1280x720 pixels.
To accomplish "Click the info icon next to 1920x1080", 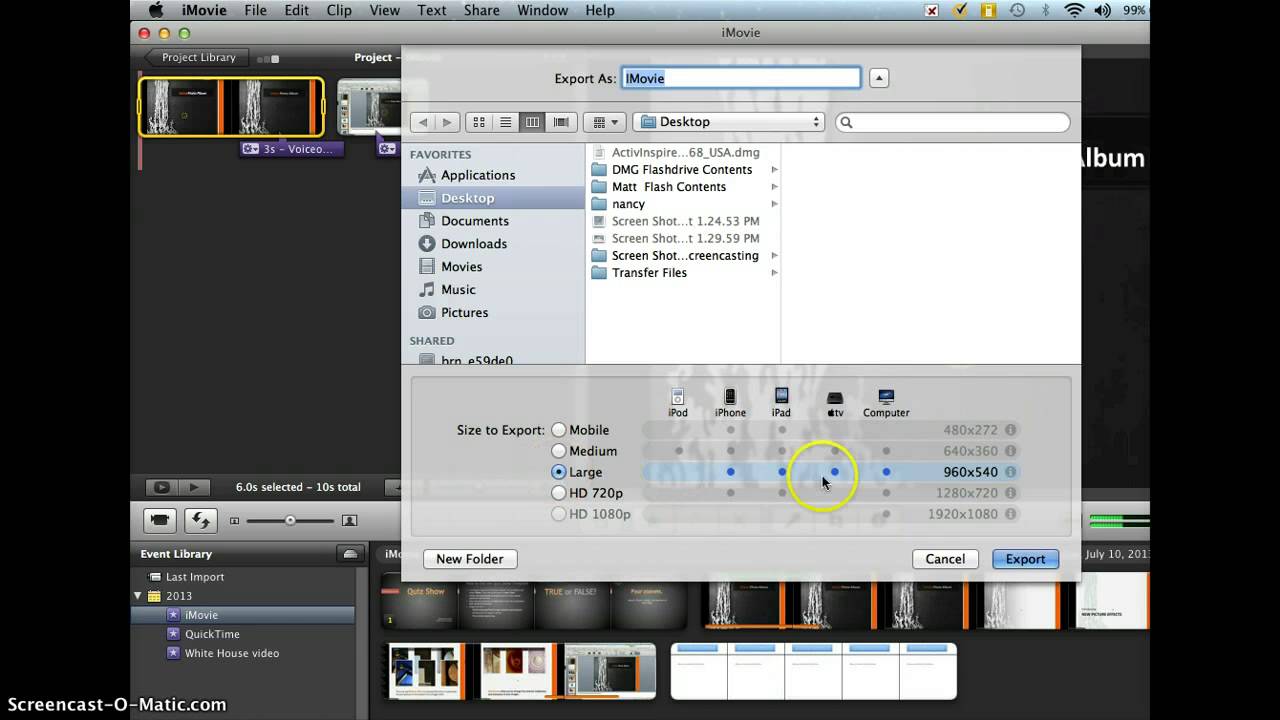I will coord(1010,514).
